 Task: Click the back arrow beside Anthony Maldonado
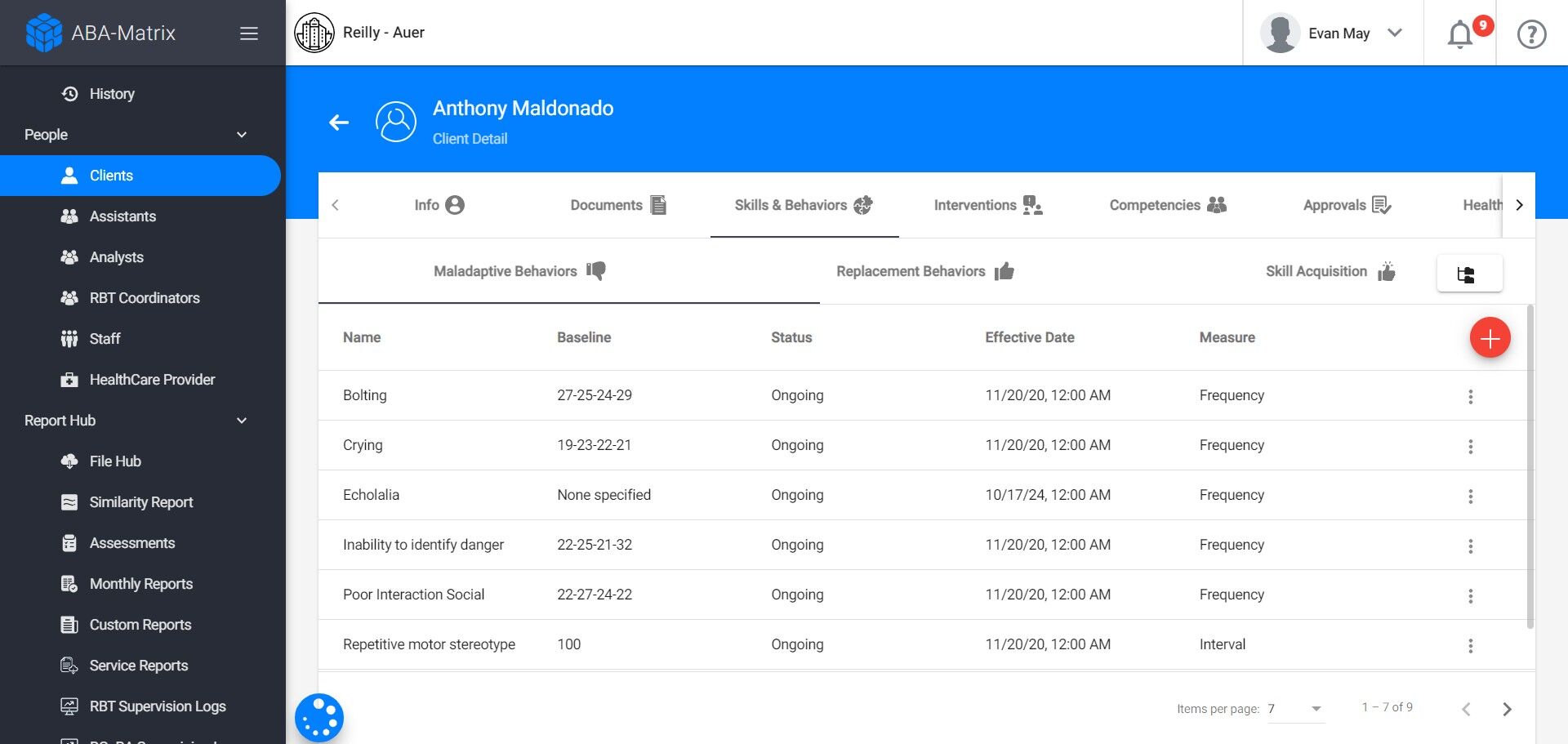point(339,123)
